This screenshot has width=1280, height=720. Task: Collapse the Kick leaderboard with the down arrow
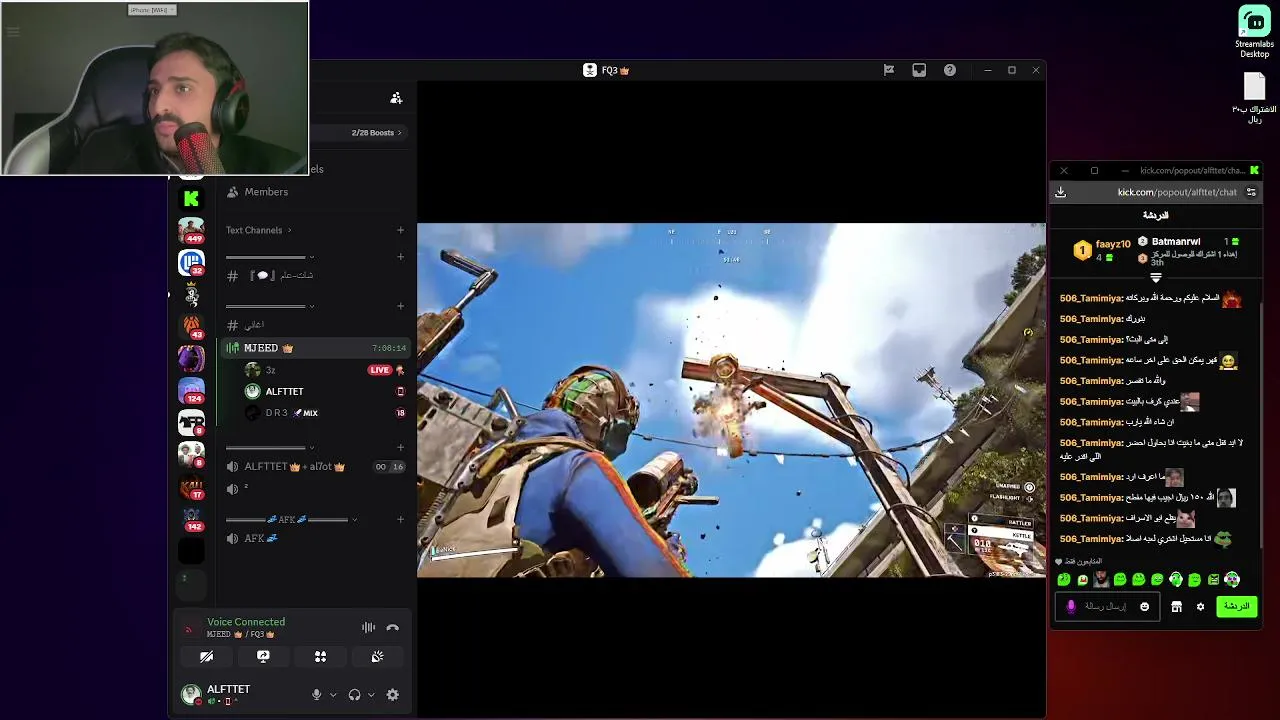pos(1156,278)
